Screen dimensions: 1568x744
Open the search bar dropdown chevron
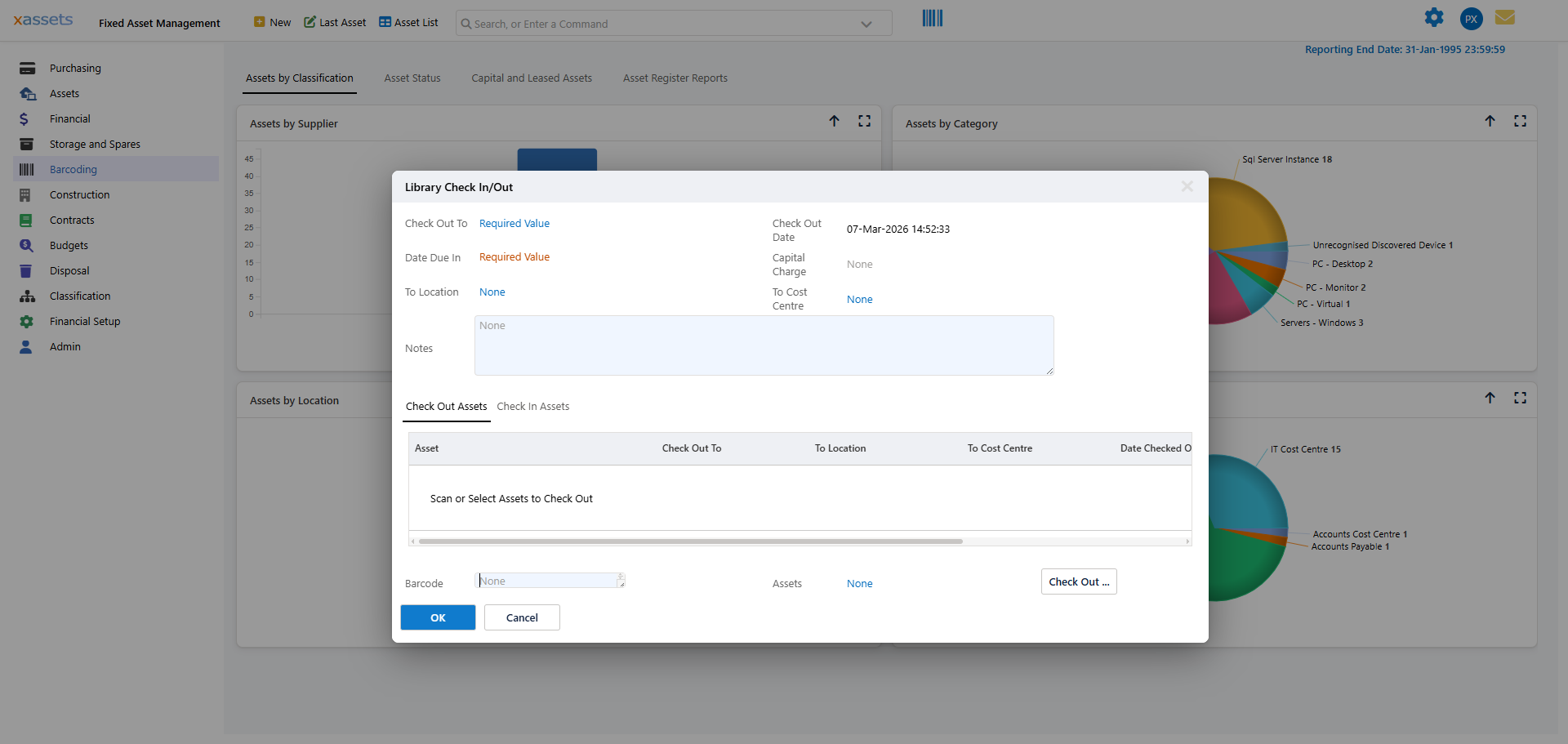[x=866, y=24]
